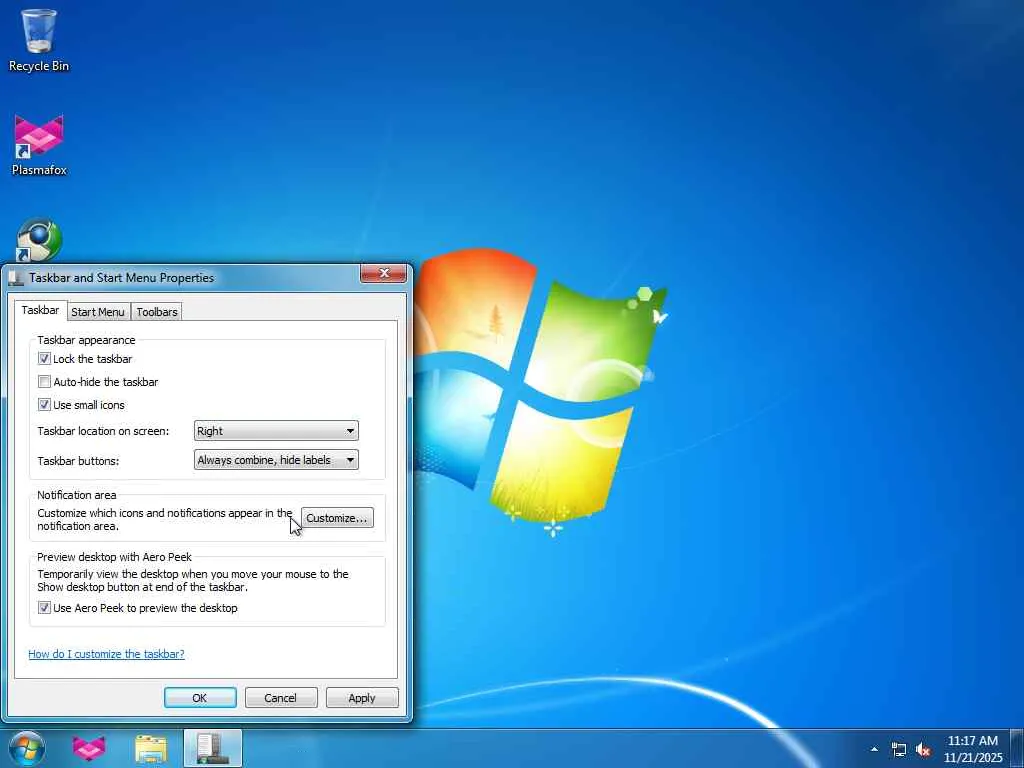Screen dimensions: 1024x768
Task: Click the muted volume tray icon
Action: (923, 750)
